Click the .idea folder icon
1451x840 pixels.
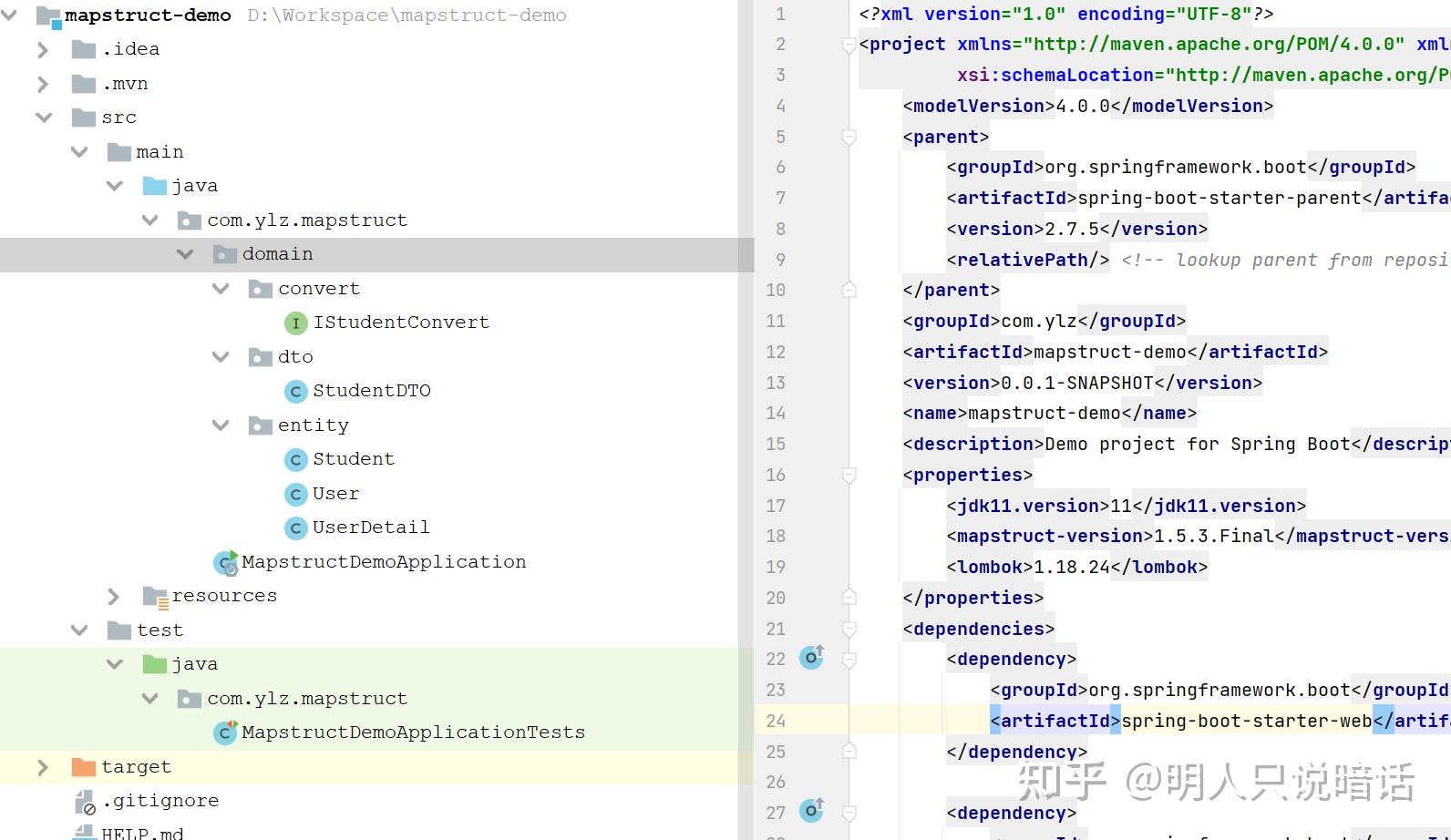84,49
